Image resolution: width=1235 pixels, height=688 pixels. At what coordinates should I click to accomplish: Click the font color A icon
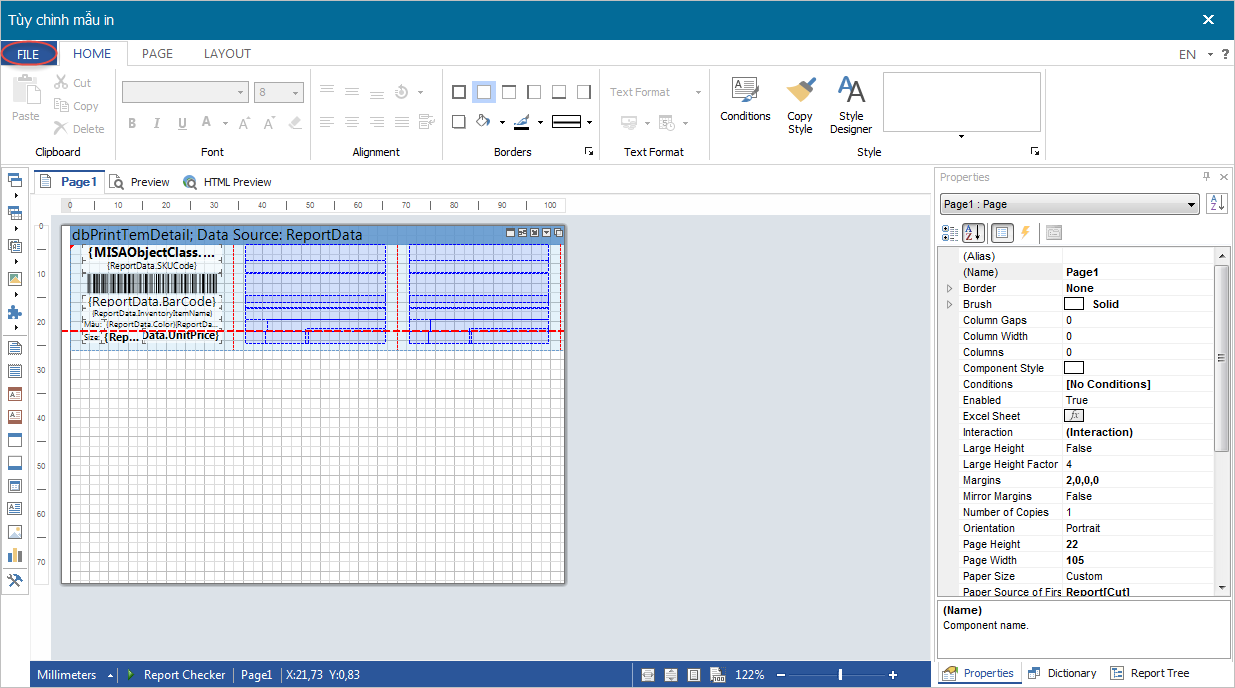click(x=206, y=122)
